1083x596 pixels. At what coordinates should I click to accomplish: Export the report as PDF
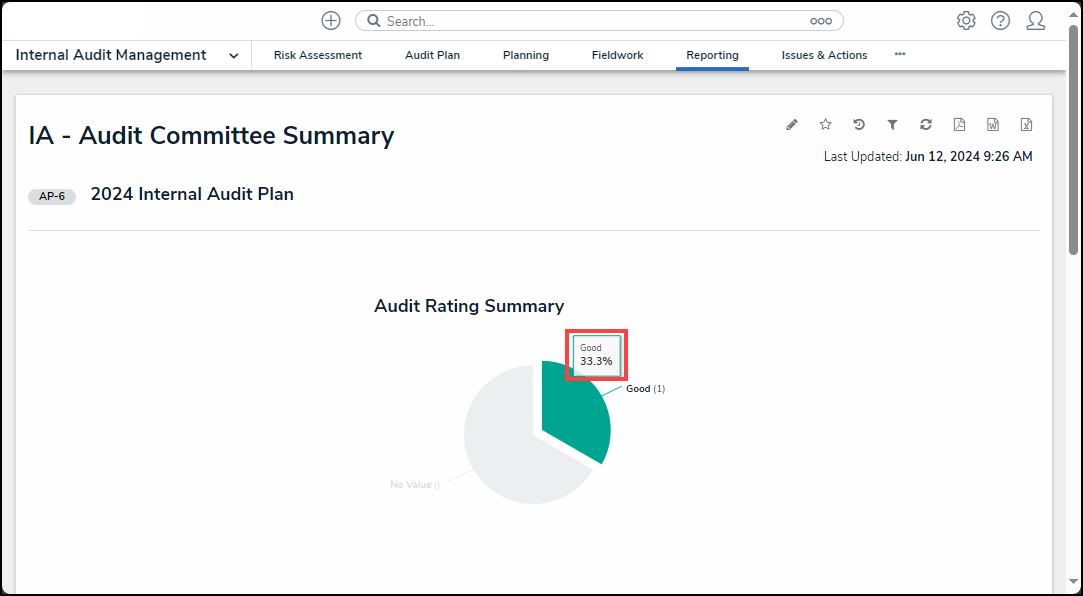959,125
